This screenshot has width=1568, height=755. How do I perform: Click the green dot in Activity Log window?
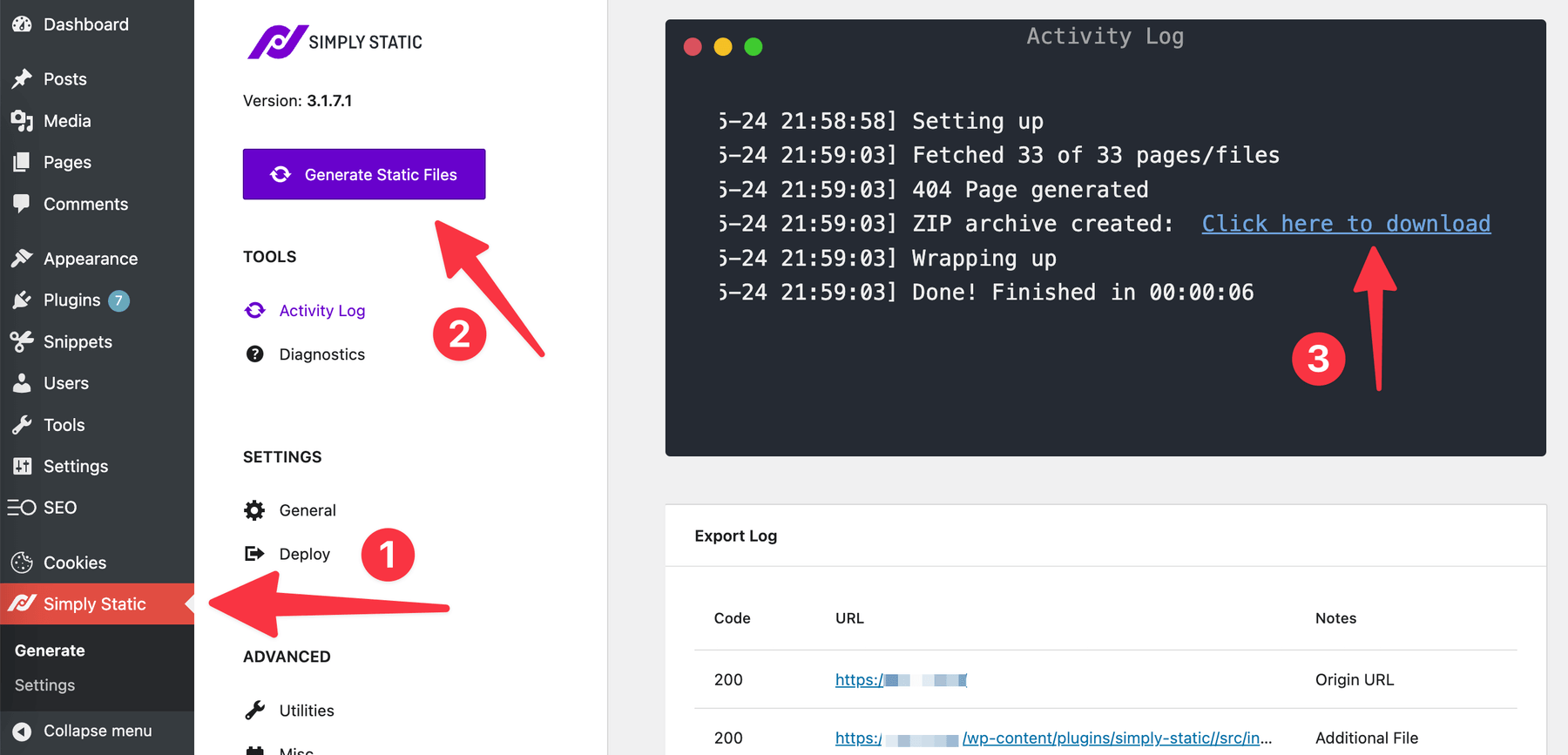(754, 47)
